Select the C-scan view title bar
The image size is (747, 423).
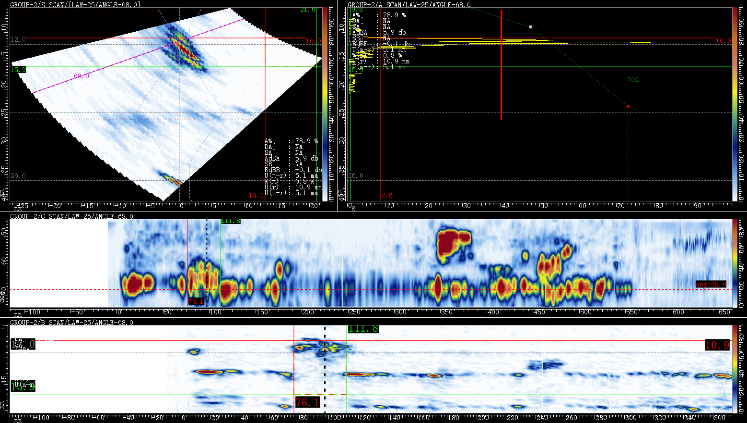pos(71,216)
